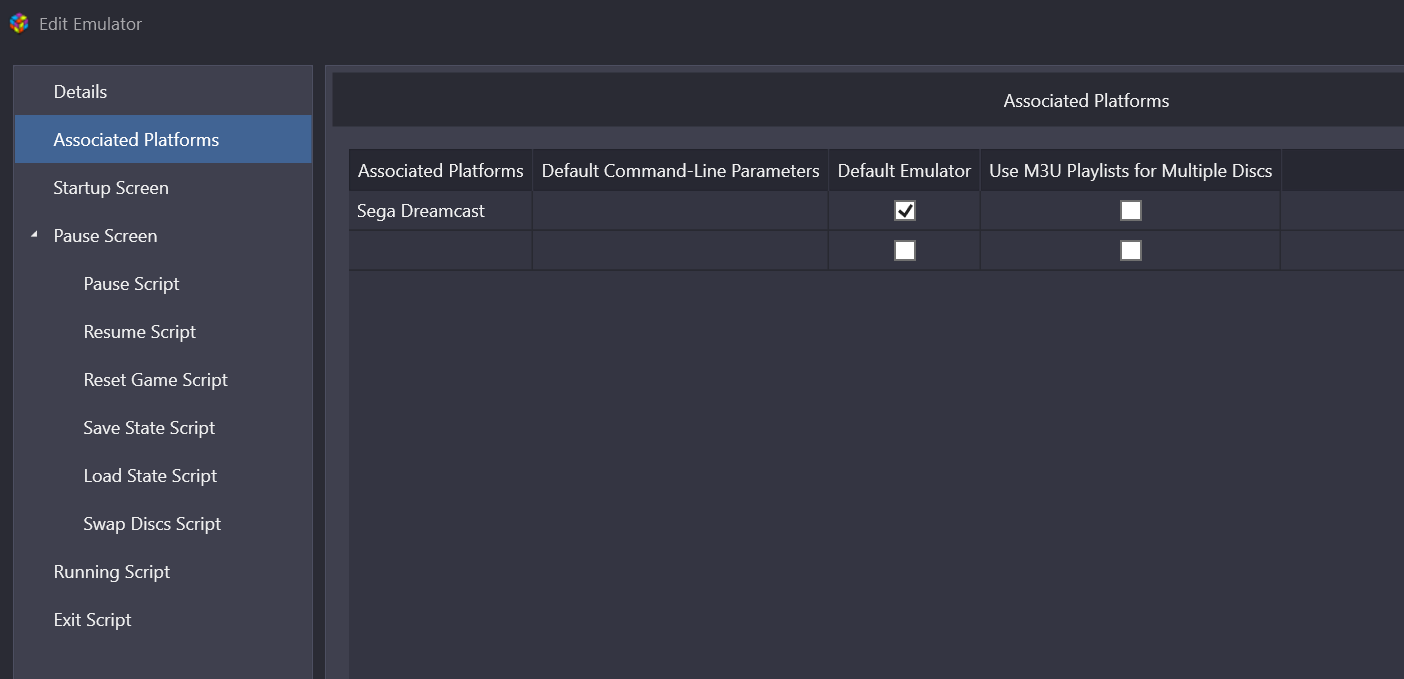Click Sega Dreamcast command-line parameters field
Viewport: 1404px width, 679px height.
coord(680,211)
